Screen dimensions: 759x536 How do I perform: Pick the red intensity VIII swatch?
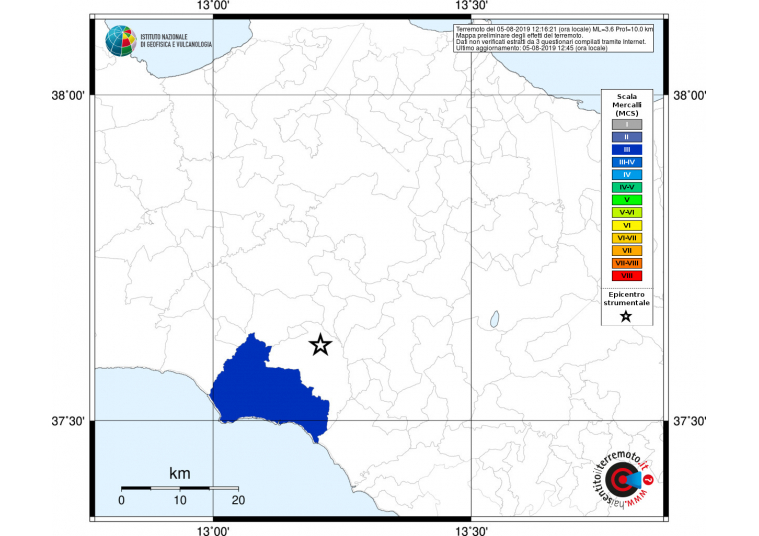[626, 275]
